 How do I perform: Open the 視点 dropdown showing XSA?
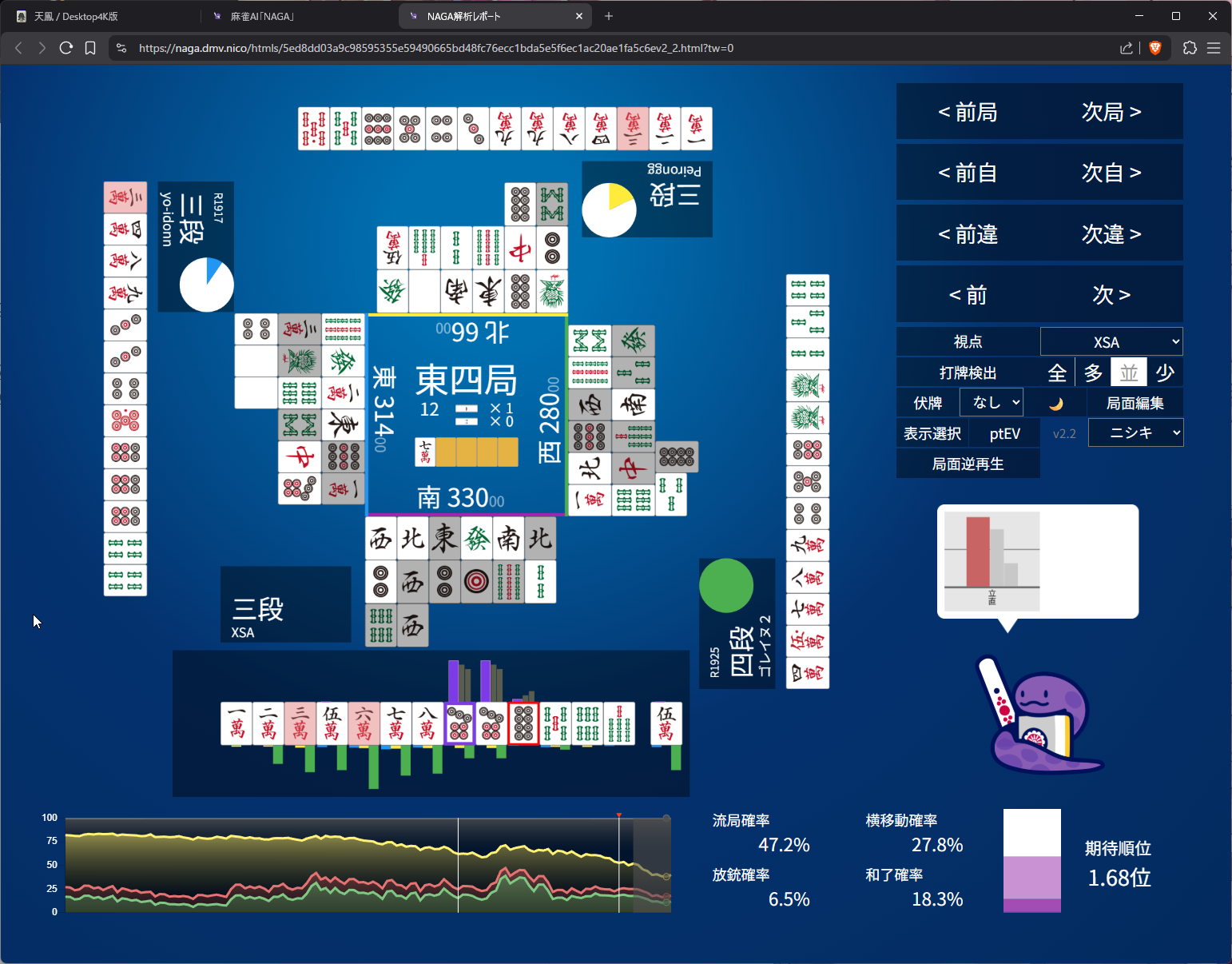point(1111,342)
